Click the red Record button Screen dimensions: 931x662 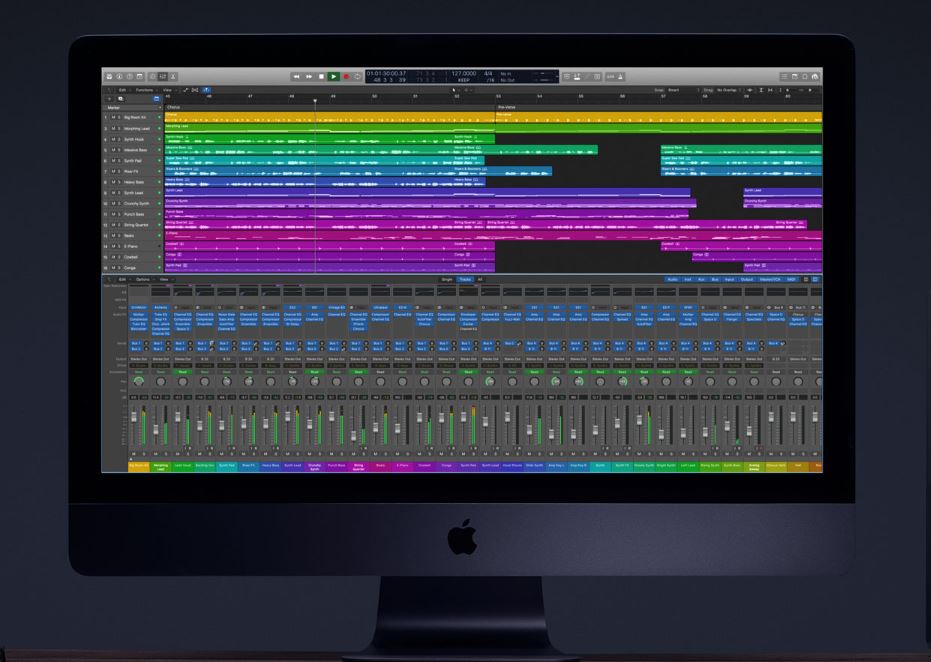346,77
